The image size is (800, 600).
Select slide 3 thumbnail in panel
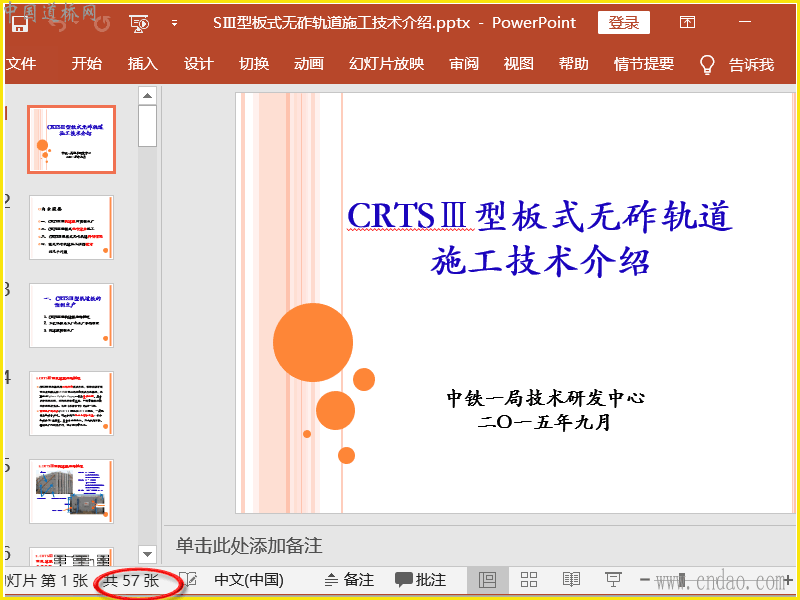coord(71,315)
